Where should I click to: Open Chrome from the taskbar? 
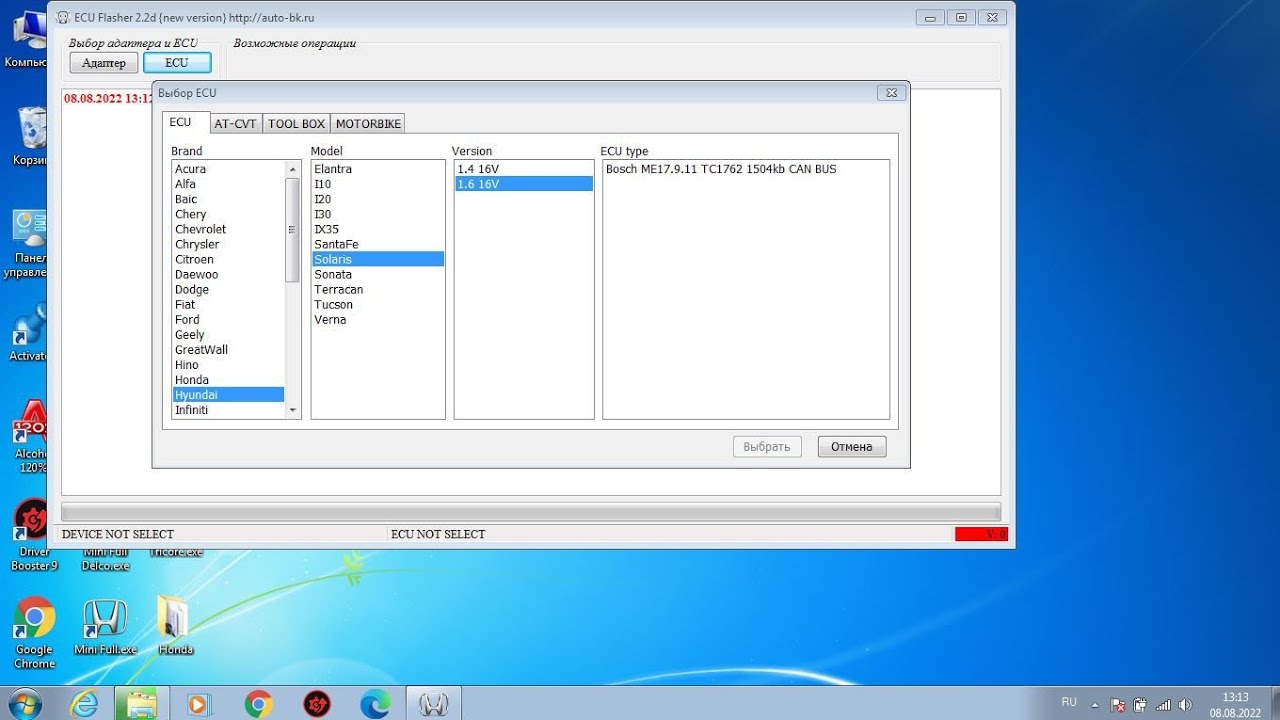(x=258, y=704)
